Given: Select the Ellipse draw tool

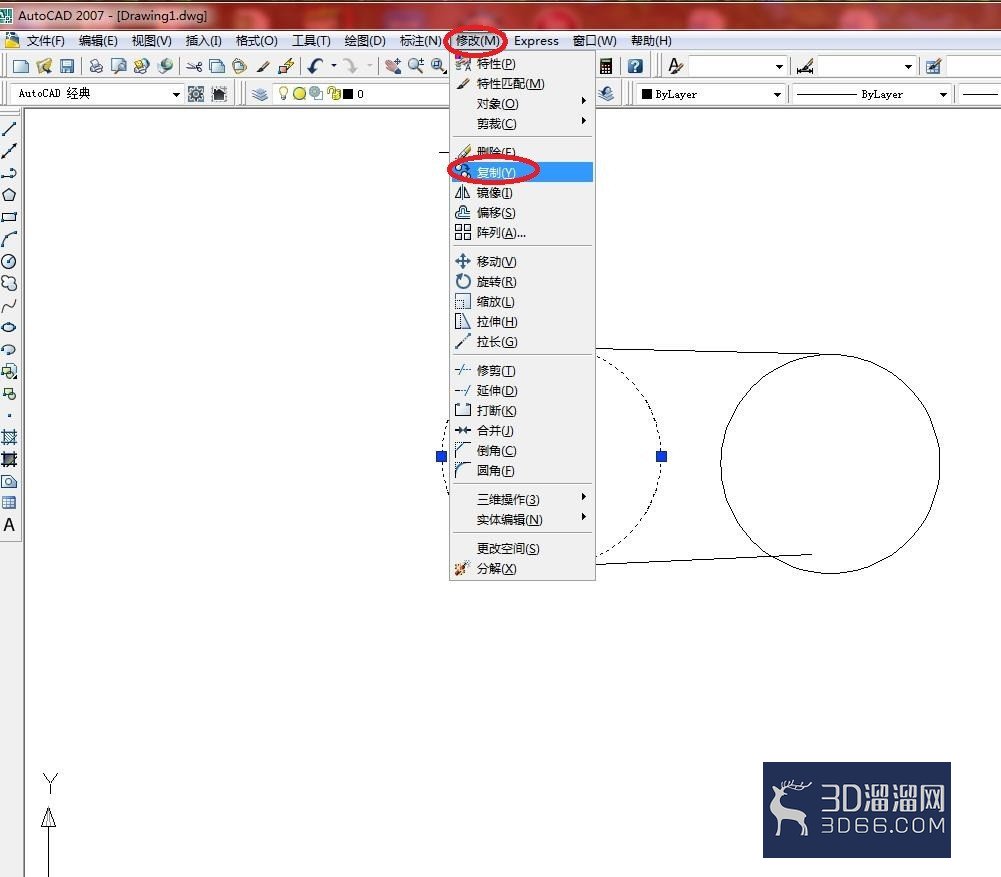Looking at the screenshot, I should click(9, 327).
